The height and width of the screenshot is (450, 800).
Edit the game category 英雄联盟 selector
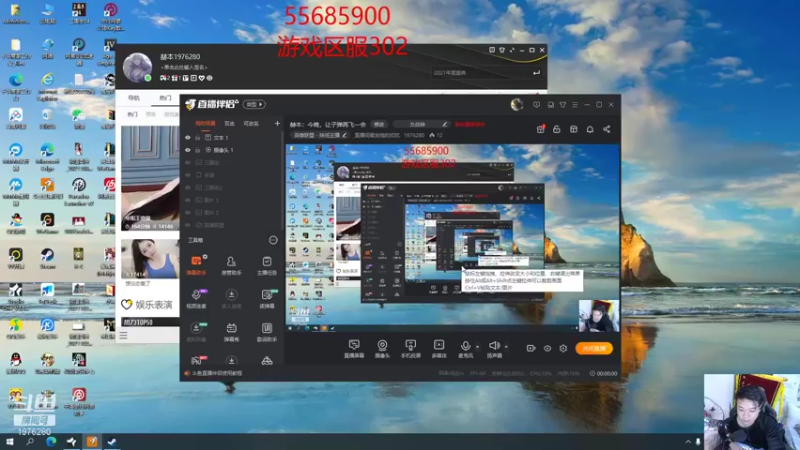pos(320,135)
